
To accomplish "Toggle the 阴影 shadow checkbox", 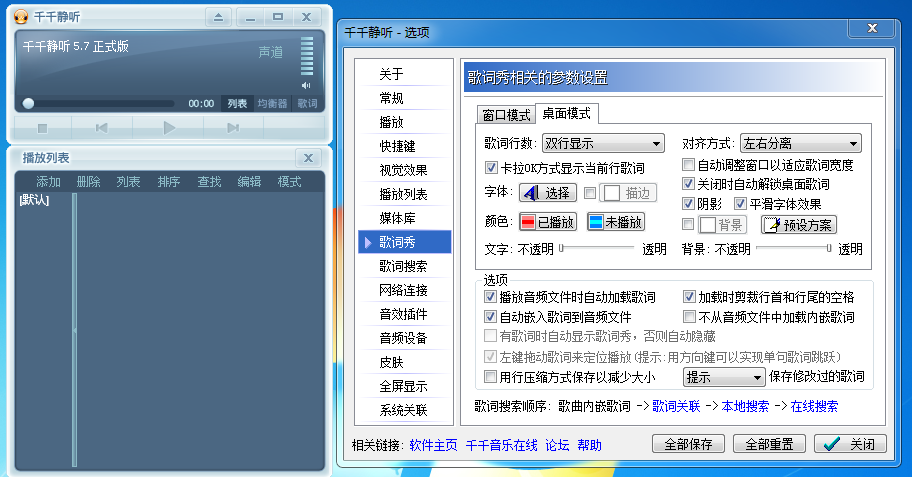I will click(689, 203).
